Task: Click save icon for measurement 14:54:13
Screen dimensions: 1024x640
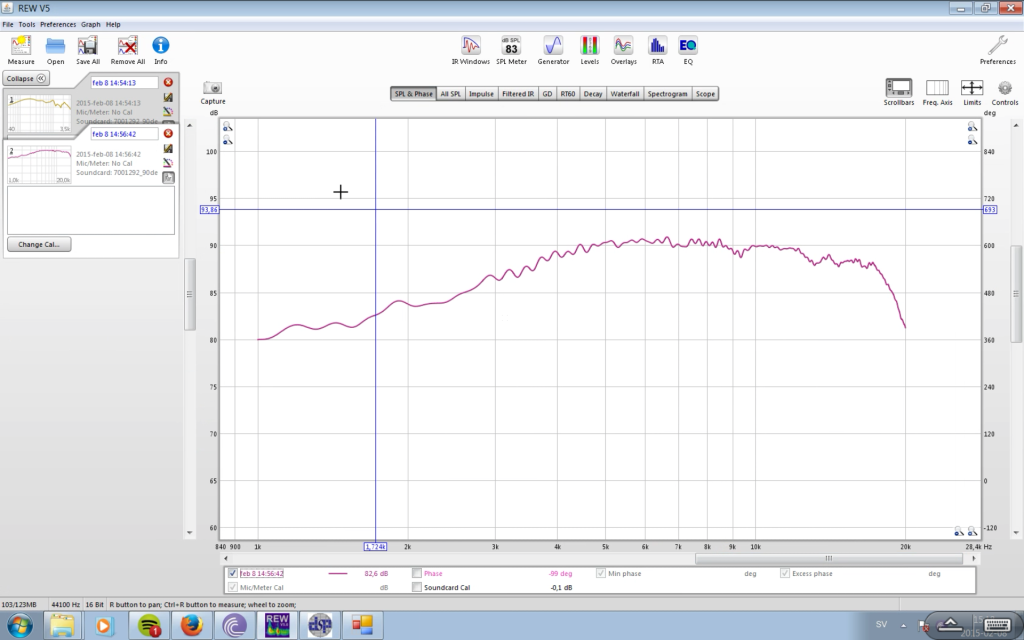Action: point(168,97)
